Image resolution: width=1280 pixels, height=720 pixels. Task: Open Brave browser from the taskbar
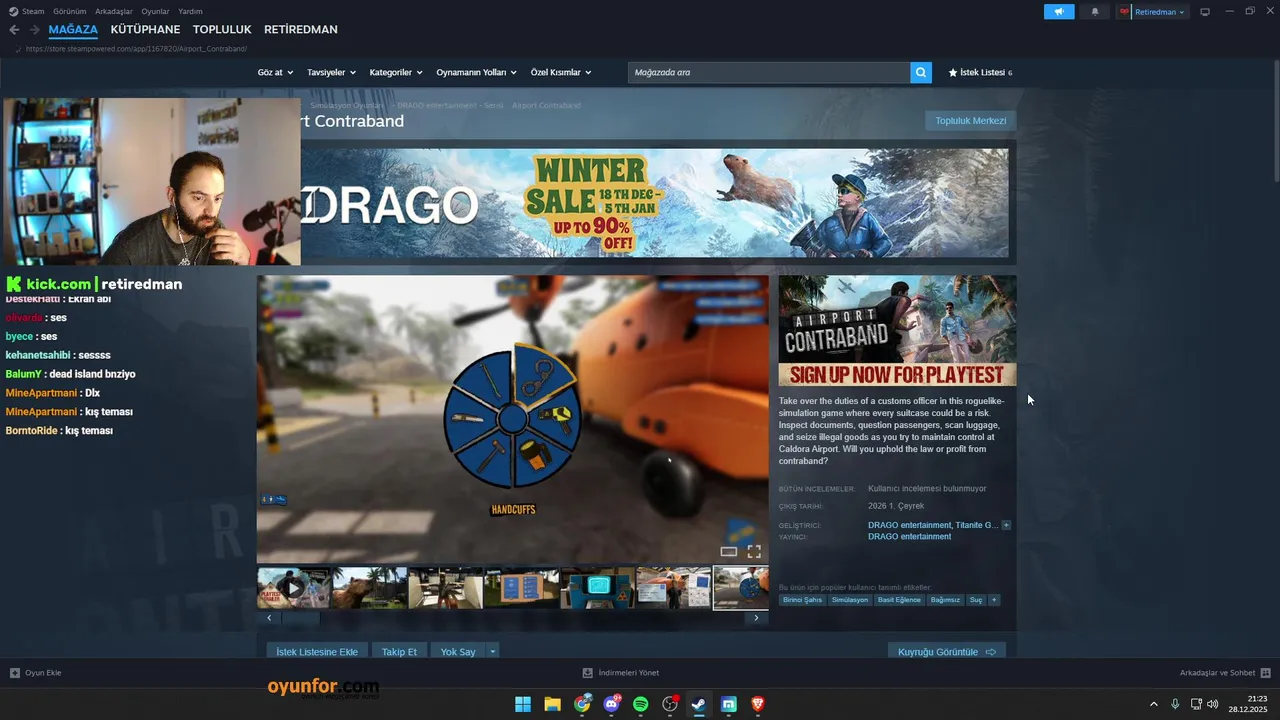pos(758,704)
